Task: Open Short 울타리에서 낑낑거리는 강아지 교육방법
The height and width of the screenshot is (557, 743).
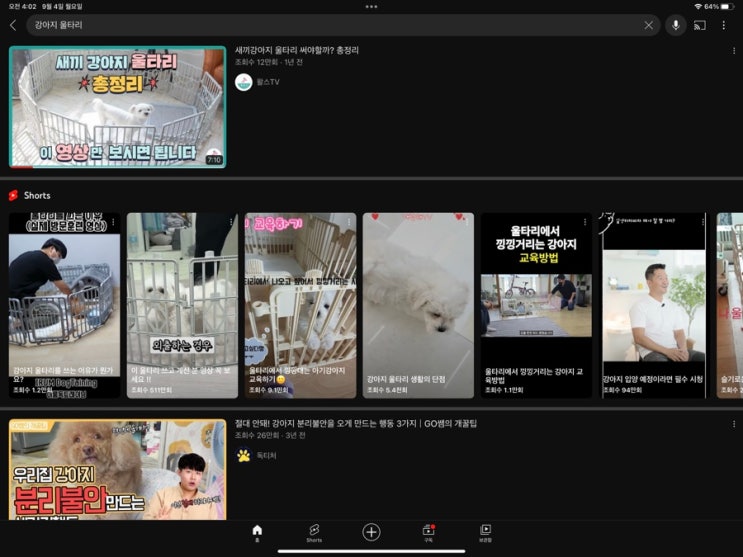Action: (x=536, y=305)
